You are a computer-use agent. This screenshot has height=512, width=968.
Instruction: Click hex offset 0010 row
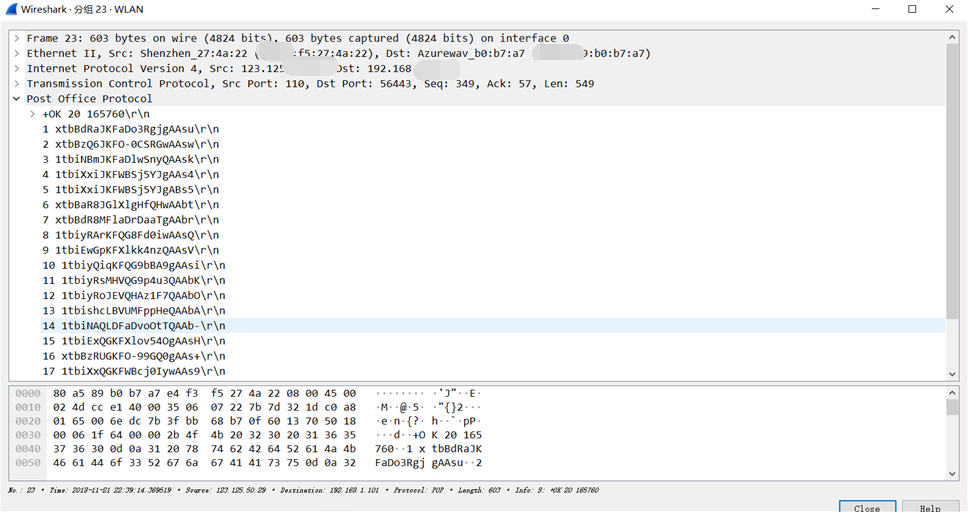point(248,408)
